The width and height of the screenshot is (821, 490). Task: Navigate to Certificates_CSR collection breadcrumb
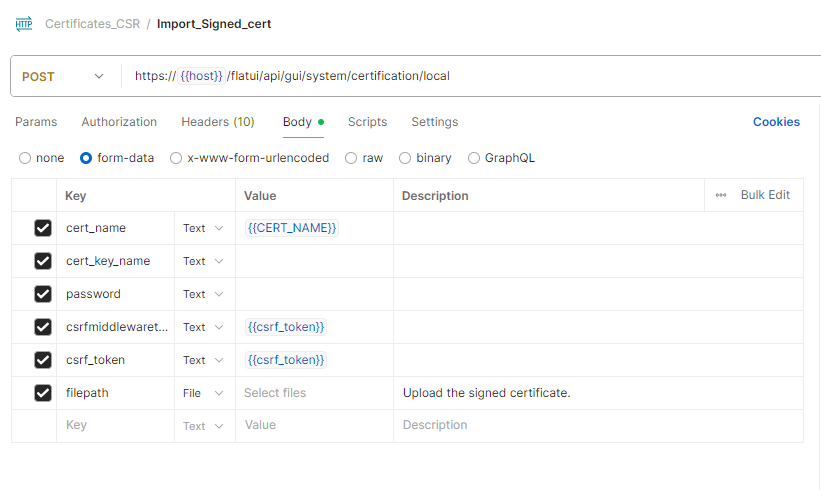92,23
